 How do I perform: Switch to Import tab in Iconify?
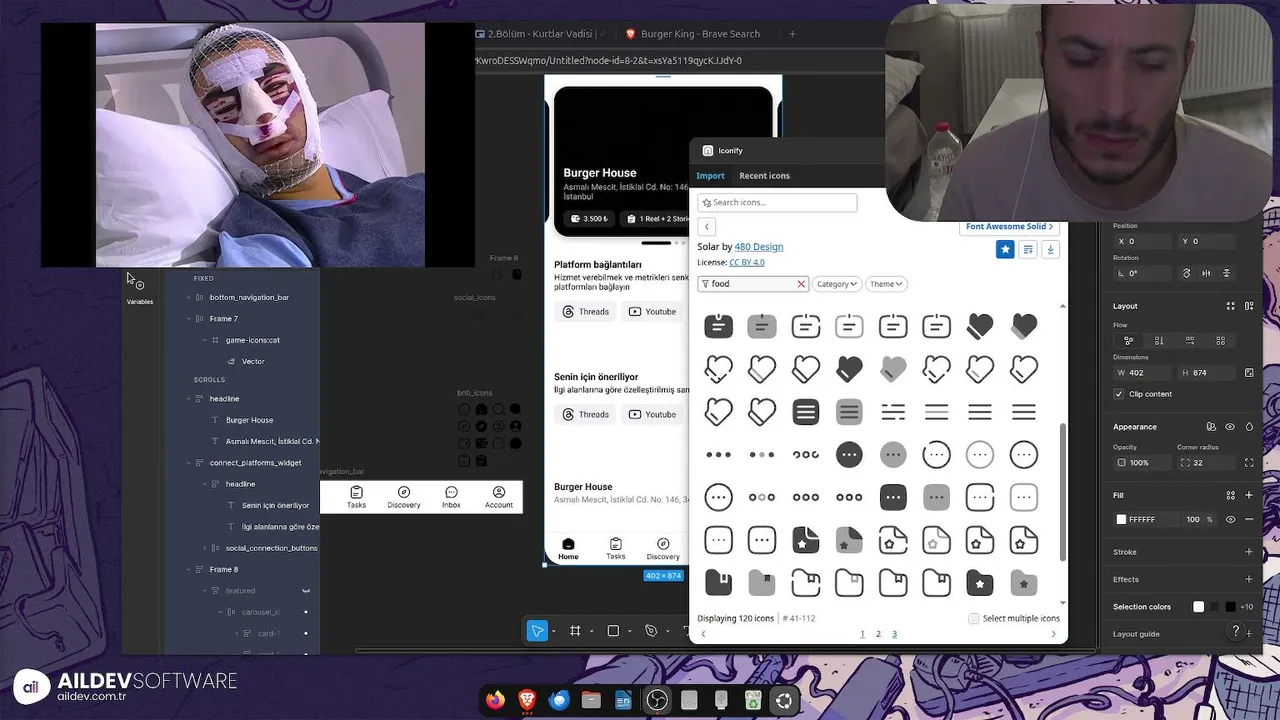click(x=710, y=176)
